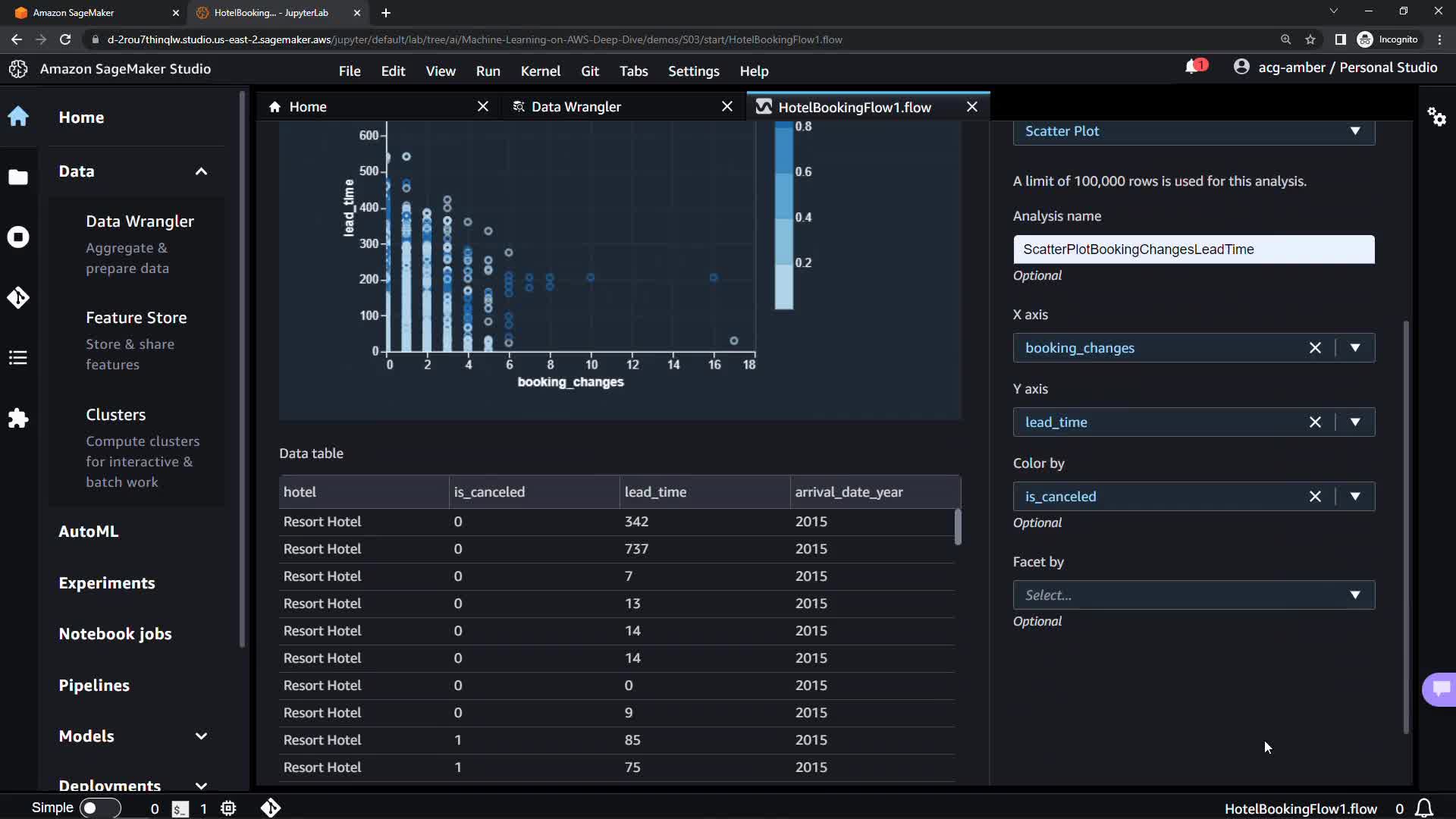Click the Home icon in left sidebar
This screenshot has width=1456, height=819.
[18, 117]
